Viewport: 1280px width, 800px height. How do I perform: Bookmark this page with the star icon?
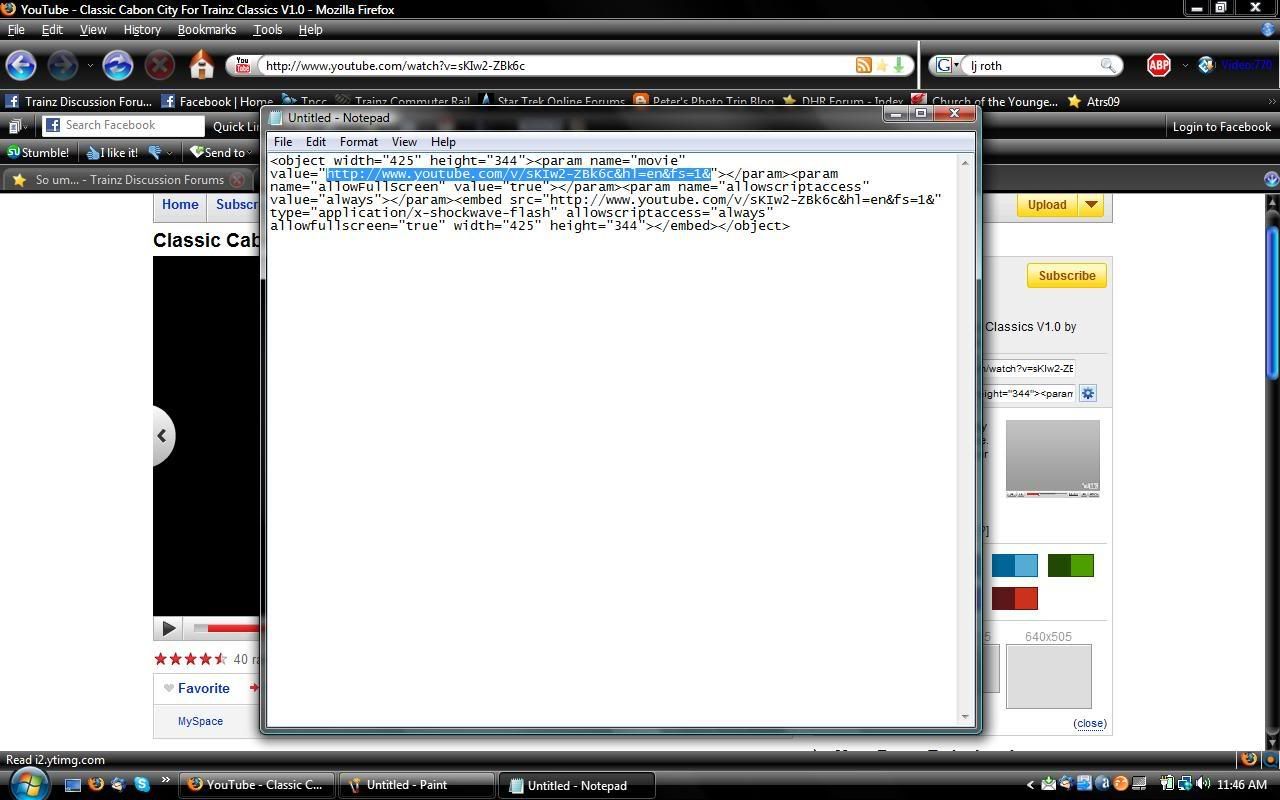tap(881, 65)
